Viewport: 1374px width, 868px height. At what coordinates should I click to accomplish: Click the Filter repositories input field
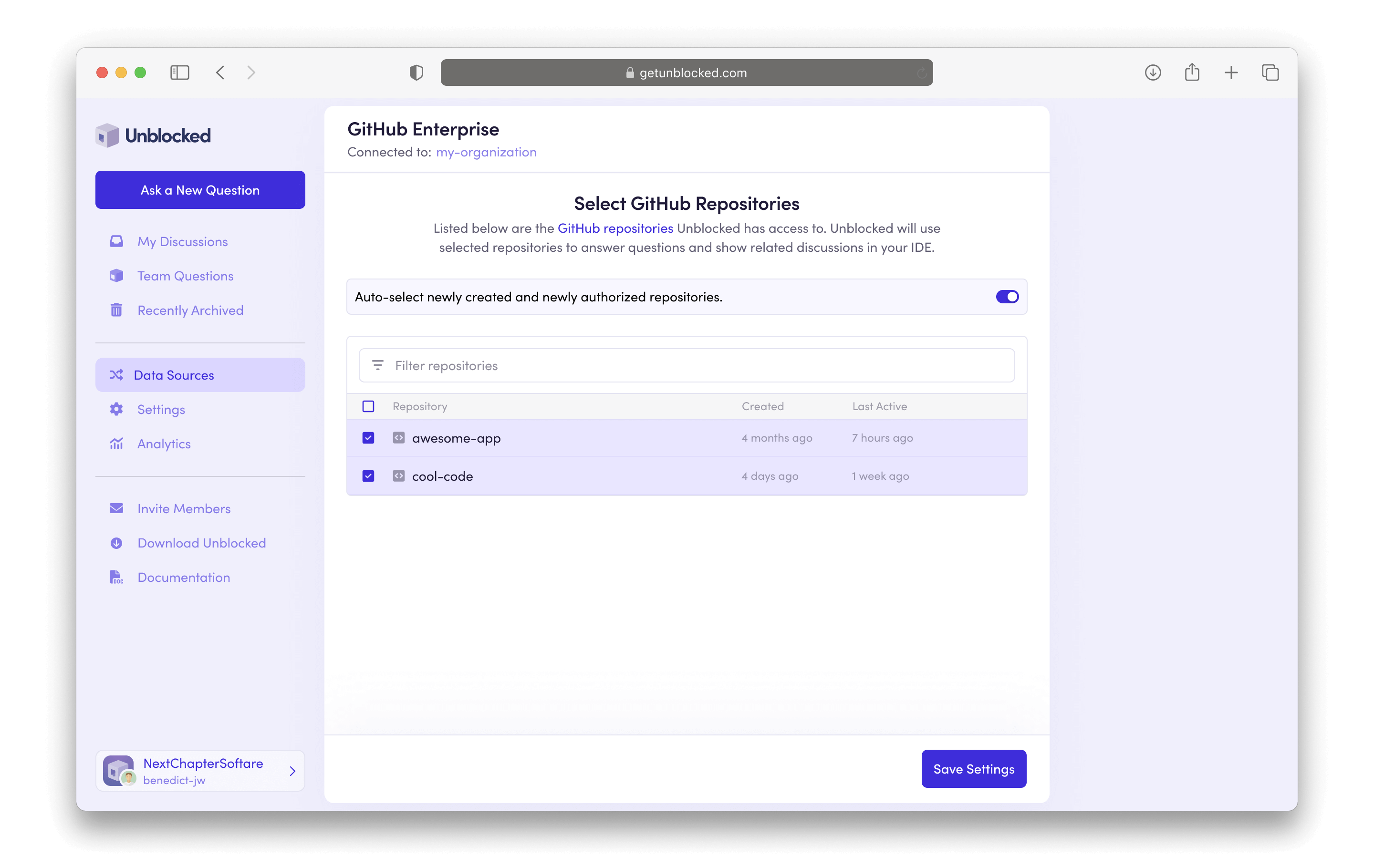coord(687,365)
